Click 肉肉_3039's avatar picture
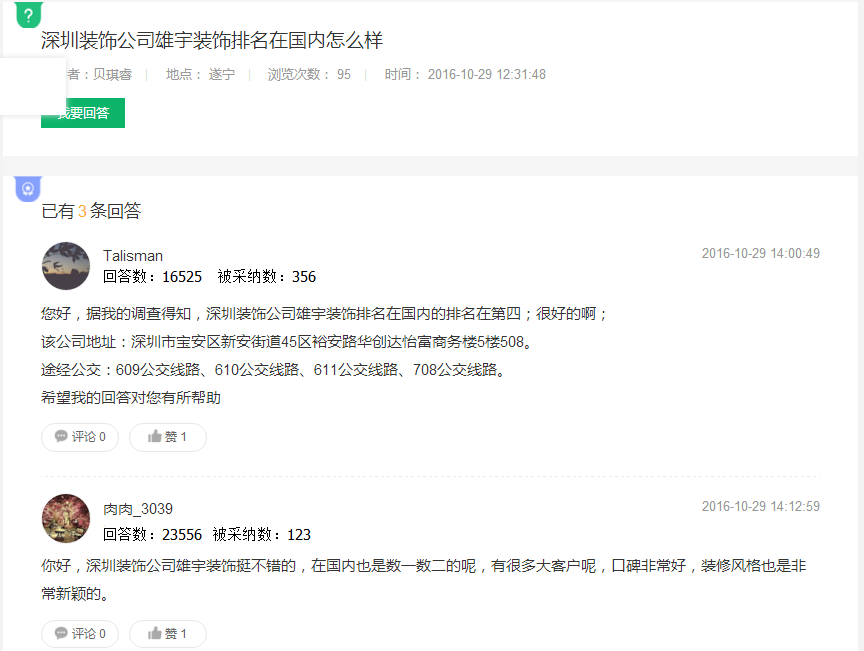This screenshot has width=864, height=651. point(65,518)
